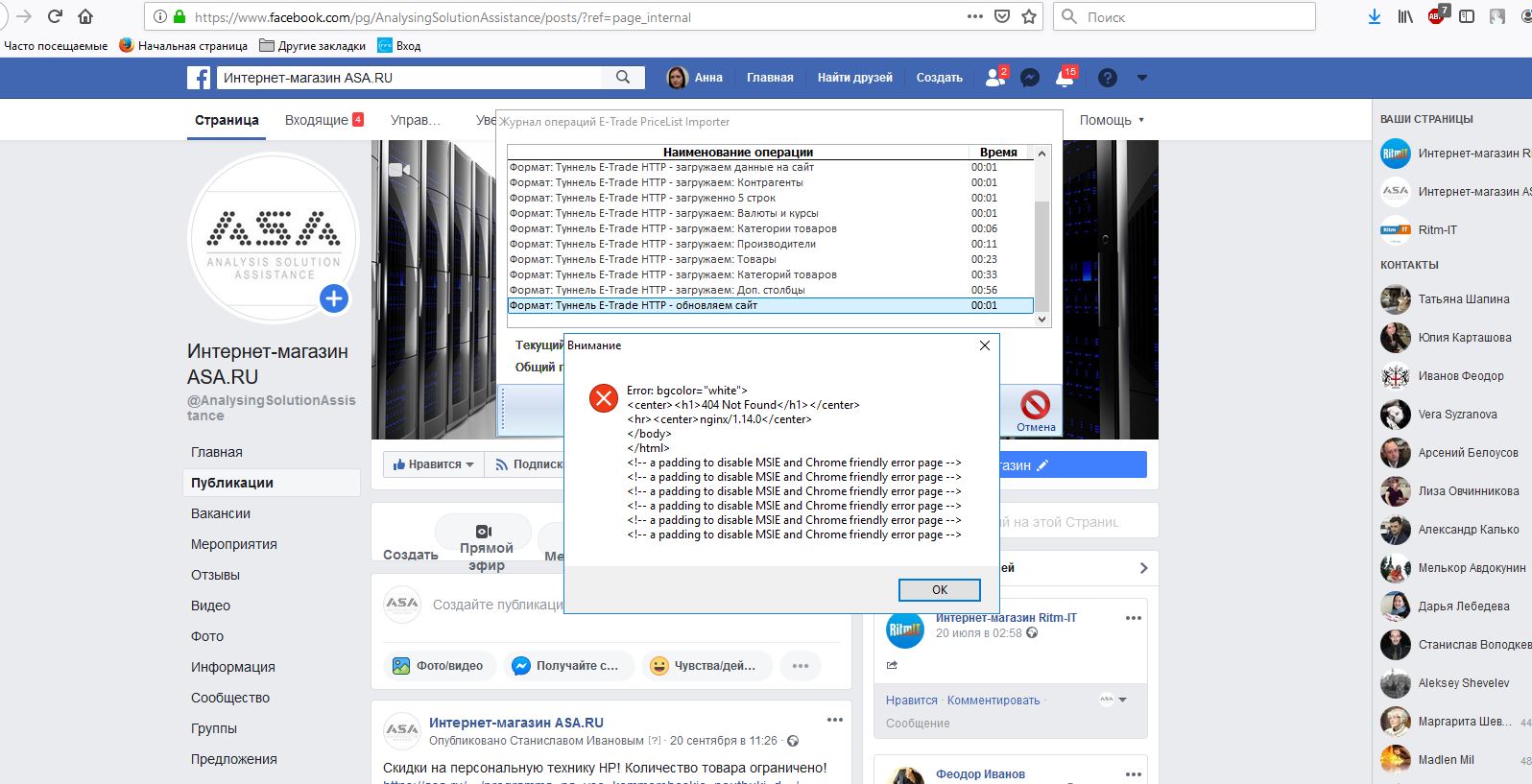
Task: Click the right chevron in sidebar panel
Action: 1143,568
